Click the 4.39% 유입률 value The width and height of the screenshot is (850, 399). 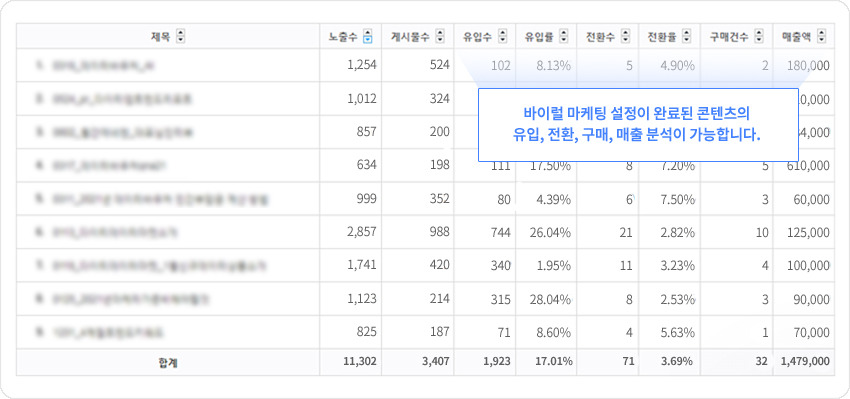click(553, 200)
